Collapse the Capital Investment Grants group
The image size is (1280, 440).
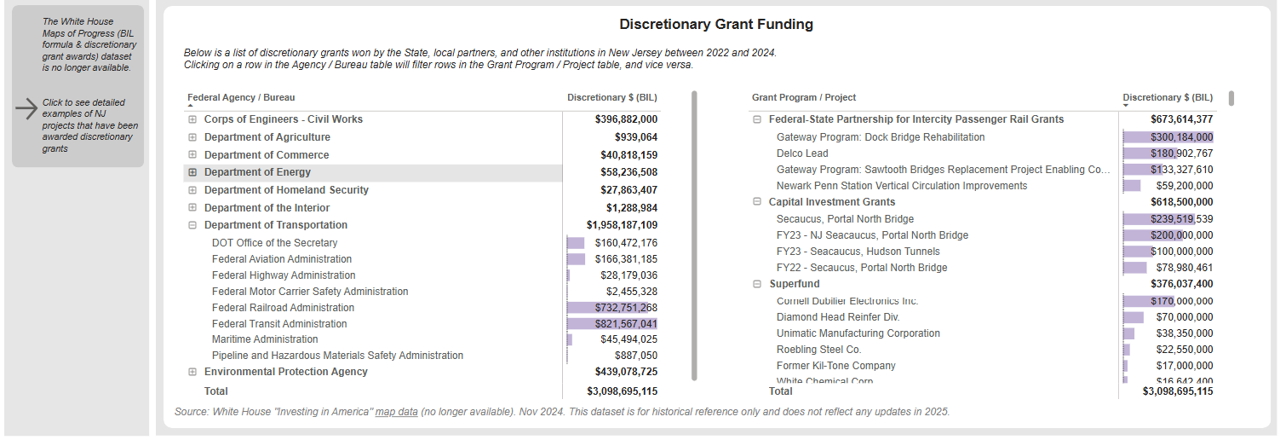tap(757, 202)
